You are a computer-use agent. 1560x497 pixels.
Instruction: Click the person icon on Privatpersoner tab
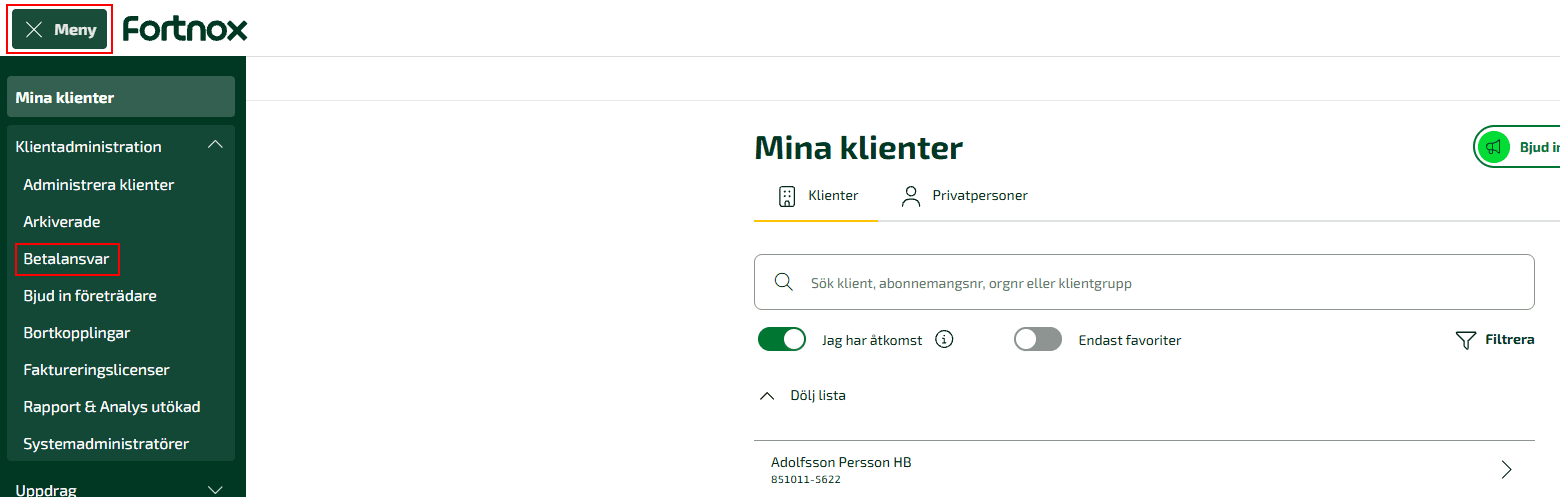(910, 195)
